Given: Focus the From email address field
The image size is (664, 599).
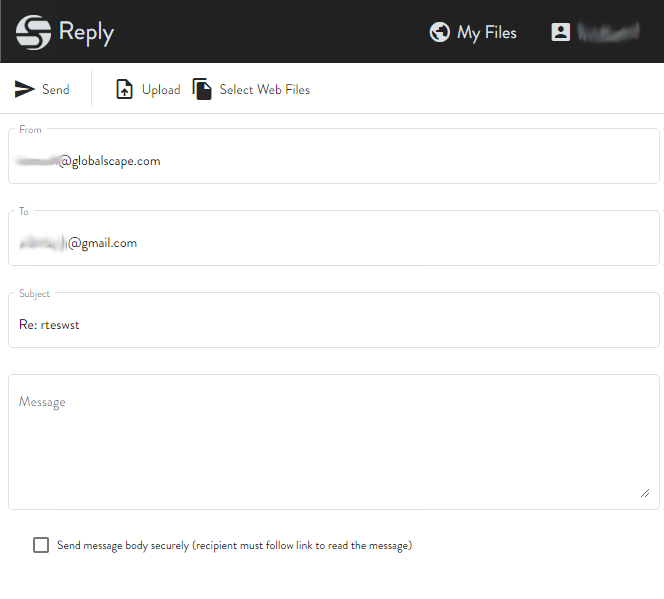Looking at the screenshot, I should pyautogui.click(x=333, y=160).
